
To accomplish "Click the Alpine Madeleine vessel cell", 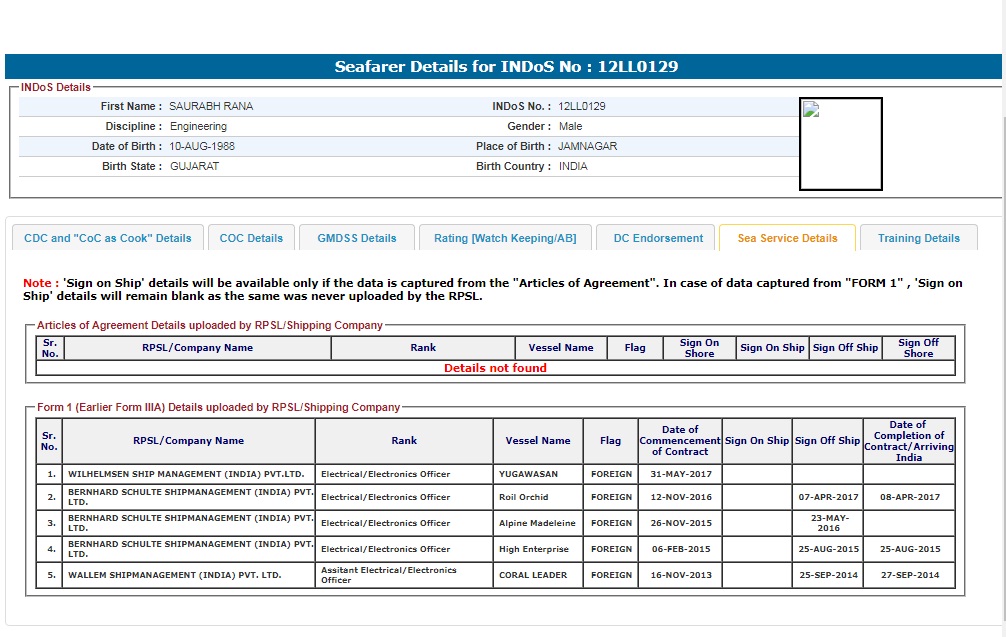I will 538,523.
